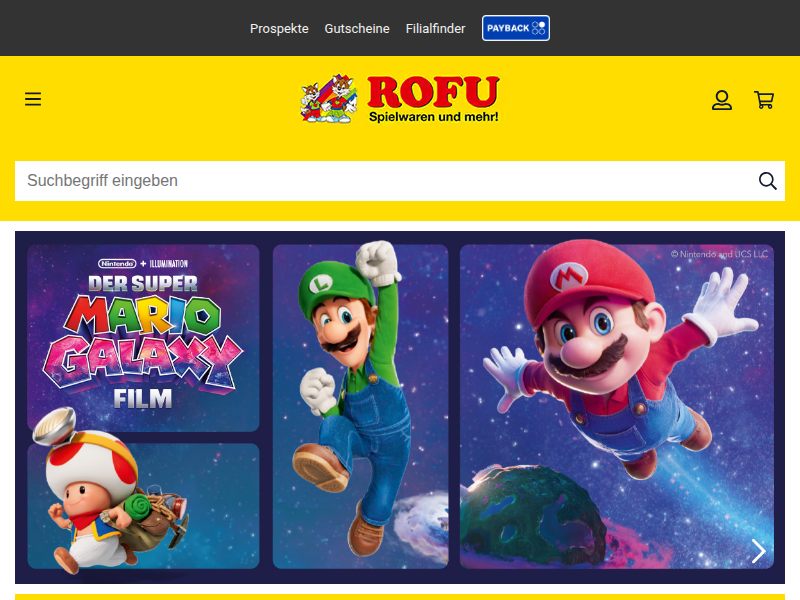Open the Prospekte link
Viewport: 800px width, 600px height.
coord(279,29)
